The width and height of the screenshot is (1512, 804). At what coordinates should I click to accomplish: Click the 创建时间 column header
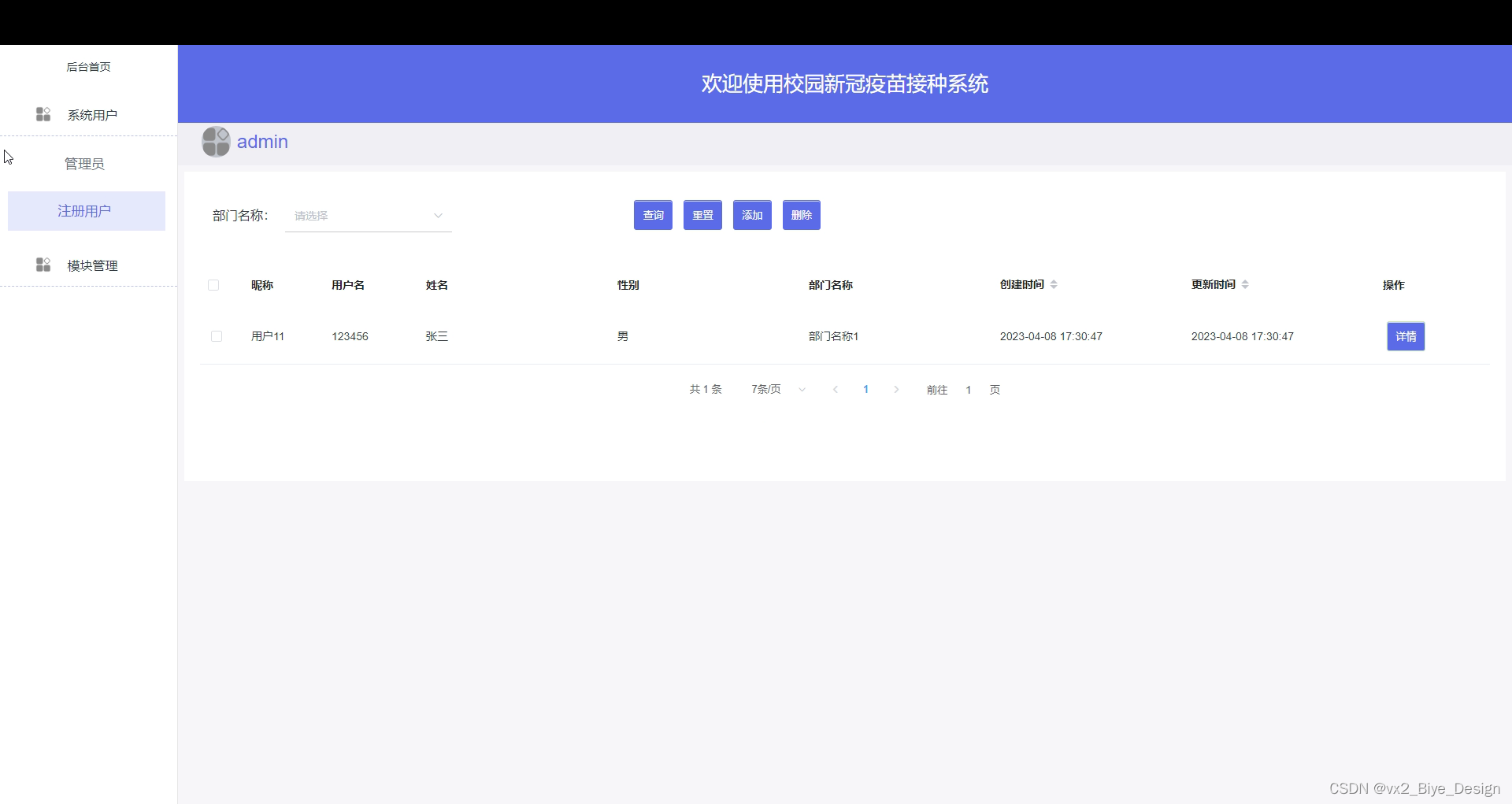(1022, 285)
